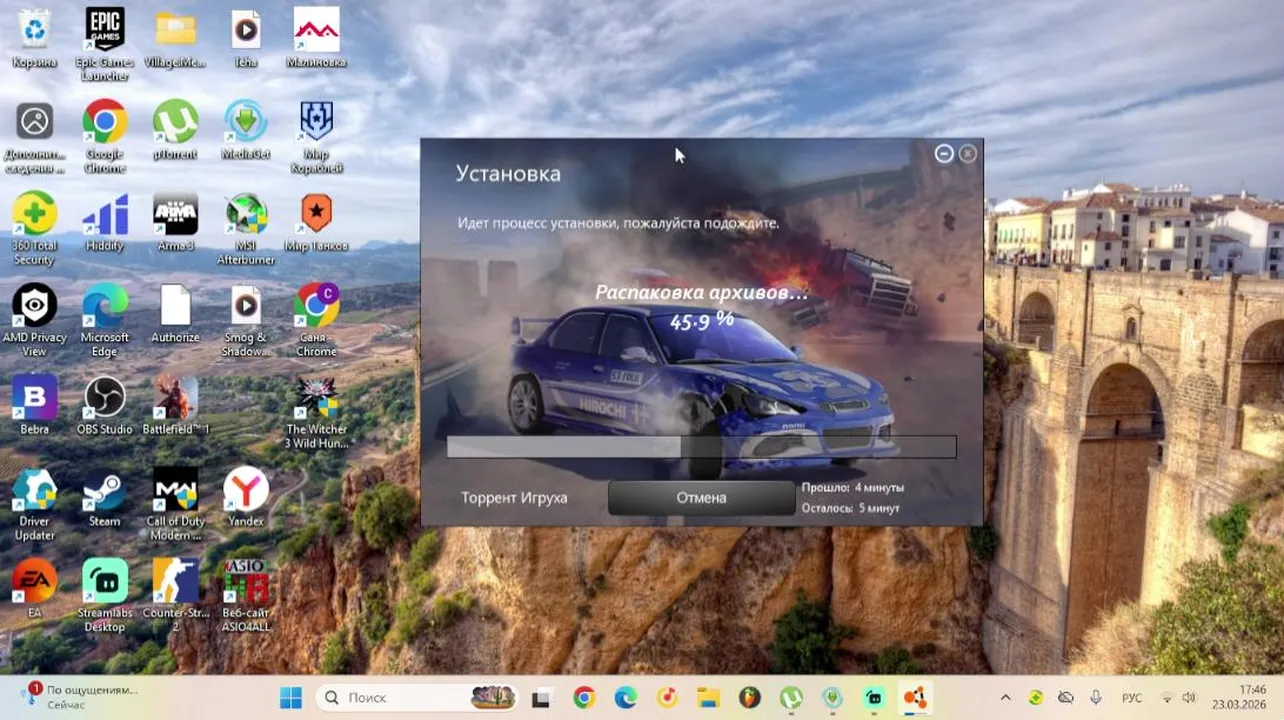
Task: Select the Microsoft Edge desktop shortcut
Action: tap(105, 320)
